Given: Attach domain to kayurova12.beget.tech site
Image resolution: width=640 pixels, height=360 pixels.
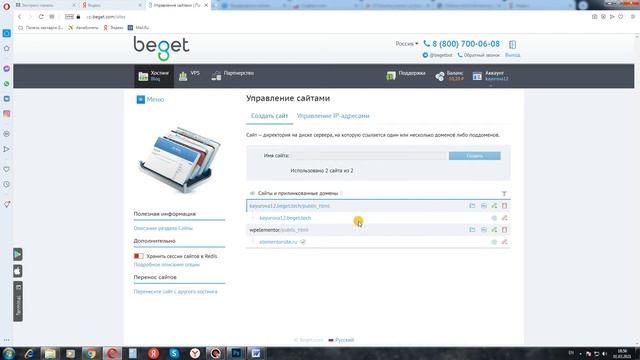Looking at the screenshot, I should pyautogui.click(x=494, y=206).
